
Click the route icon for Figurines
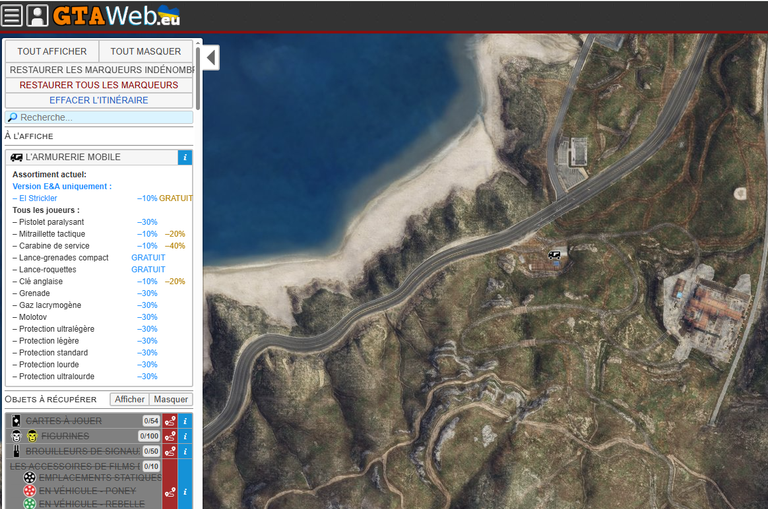click(x=170, y=436)
